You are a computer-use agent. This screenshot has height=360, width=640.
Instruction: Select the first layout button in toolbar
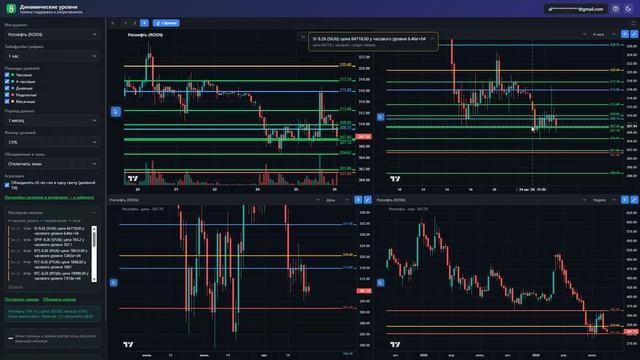click(x=113, y=23)
